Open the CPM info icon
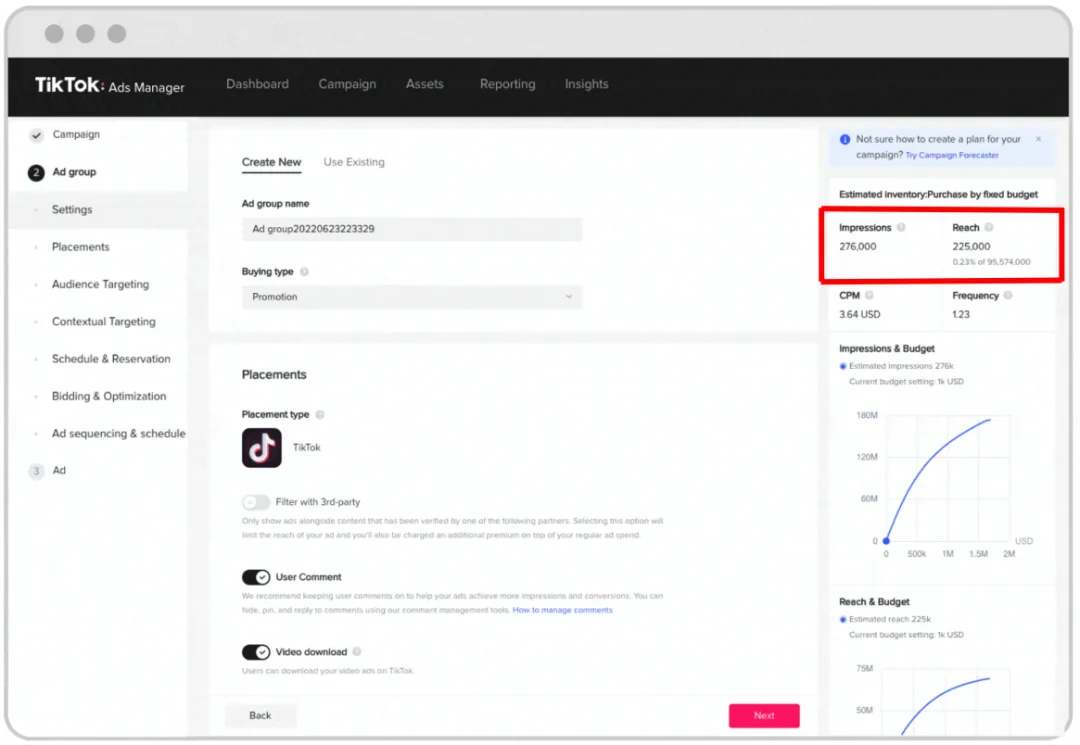The image size is (1080, 745). pyautogui.click(x=869, y=295)
